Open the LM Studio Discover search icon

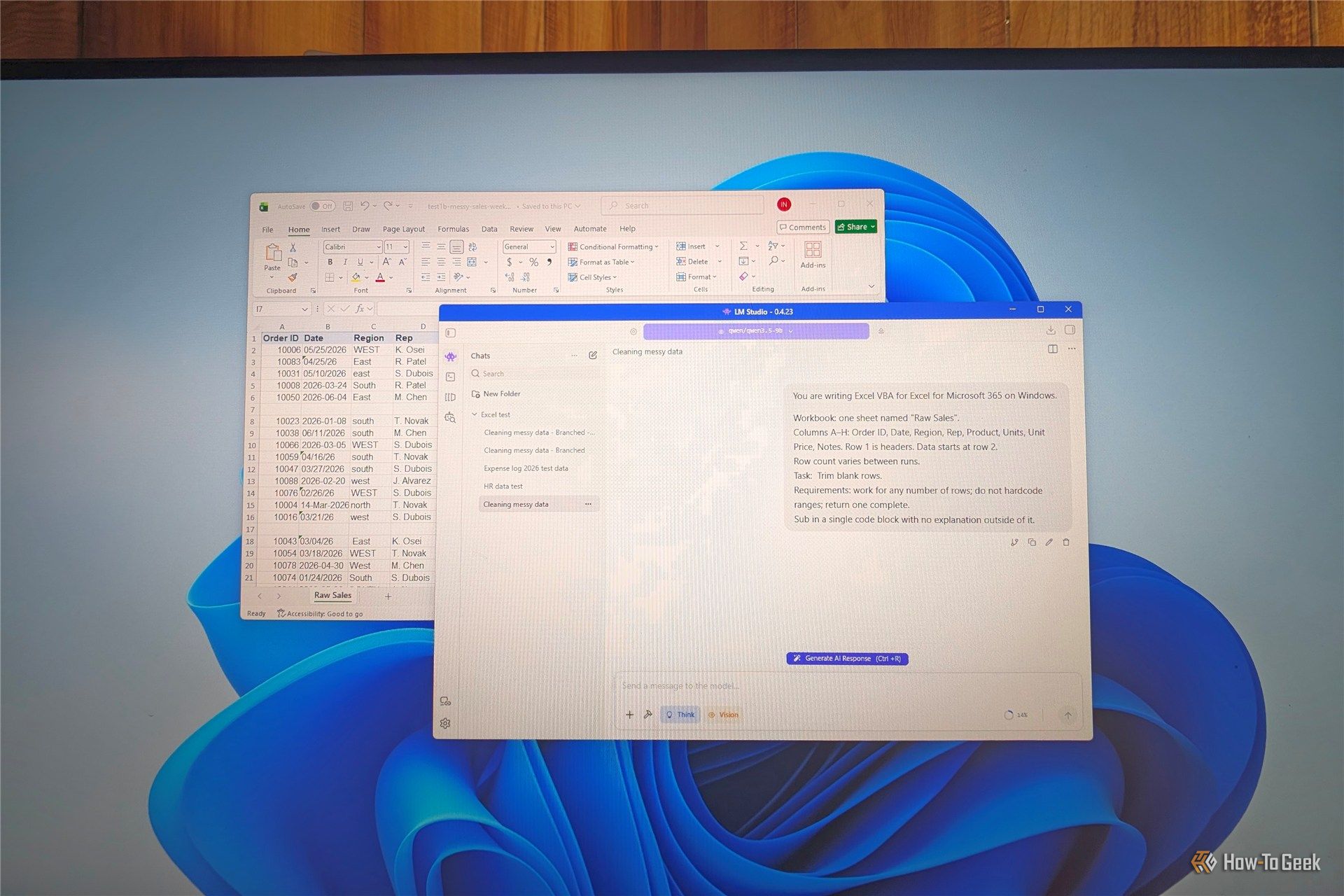click(x=450, y=418)
